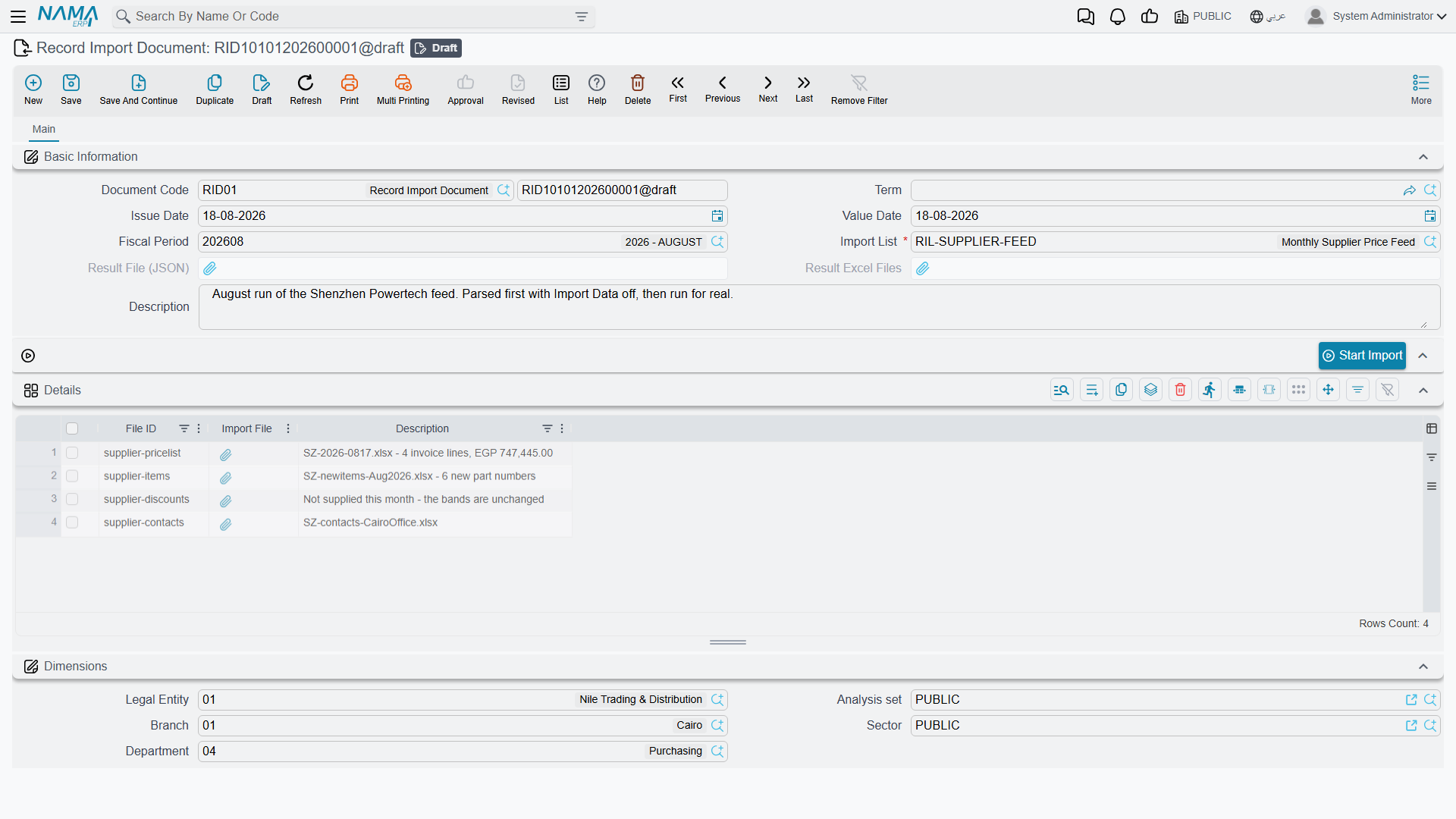Attach a Result File (JSON)
Screen dimensions: 1456x819
coord(210,268)
